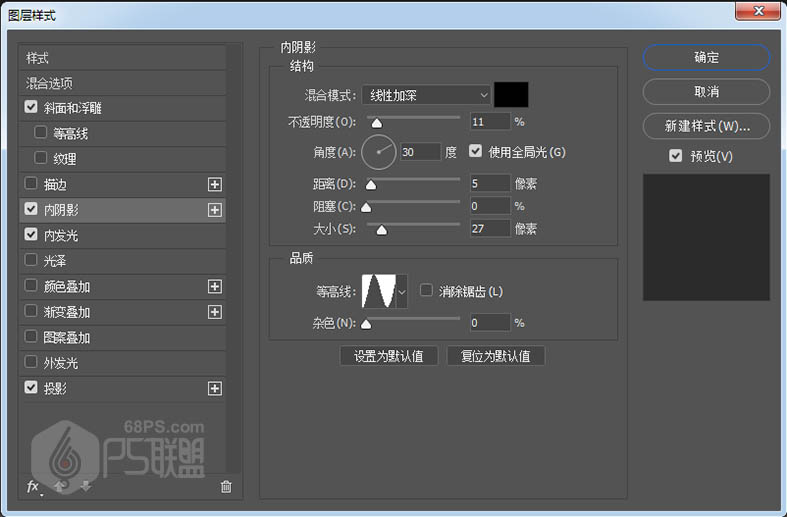
Task: Click the 新建样式(W)... button
Action: 706,126
